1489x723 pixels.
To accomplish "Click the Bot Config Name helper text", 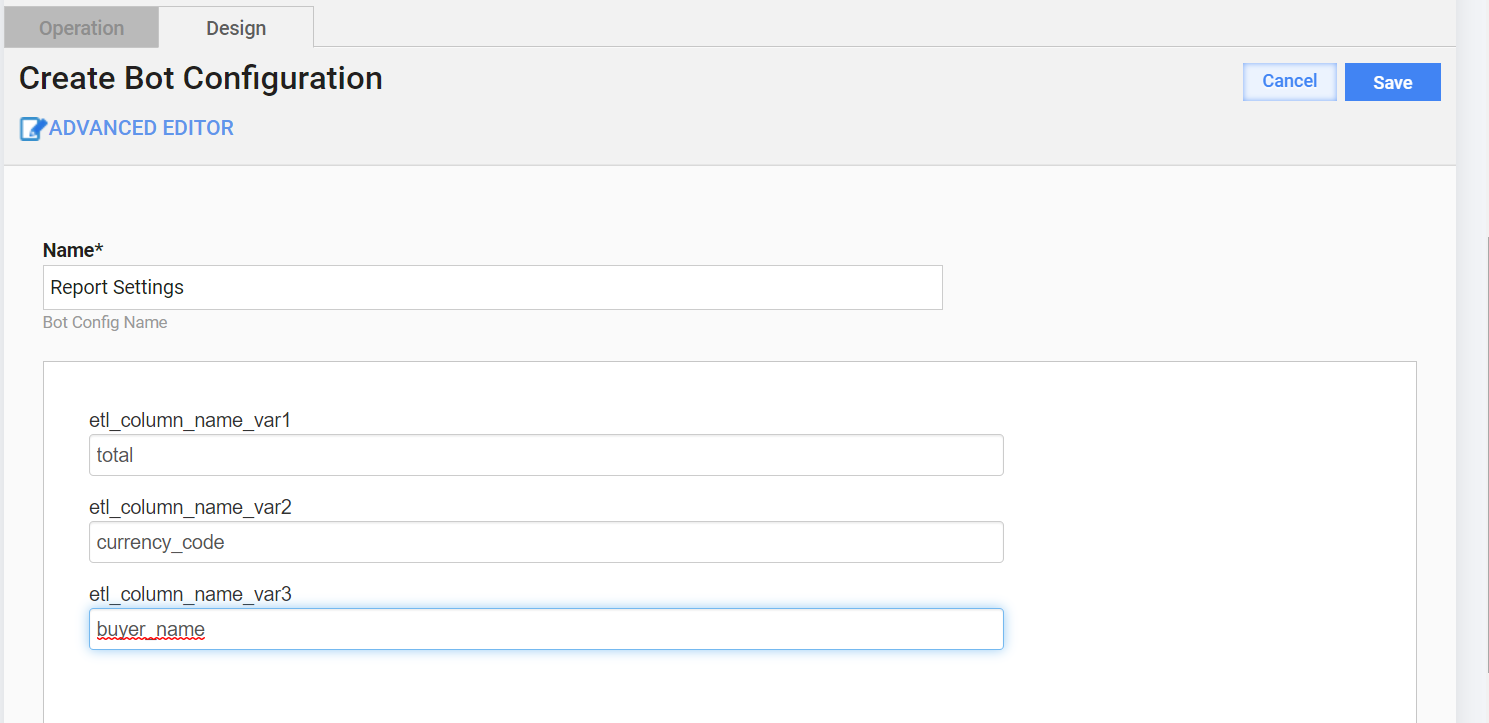I will tap(105, 323).
